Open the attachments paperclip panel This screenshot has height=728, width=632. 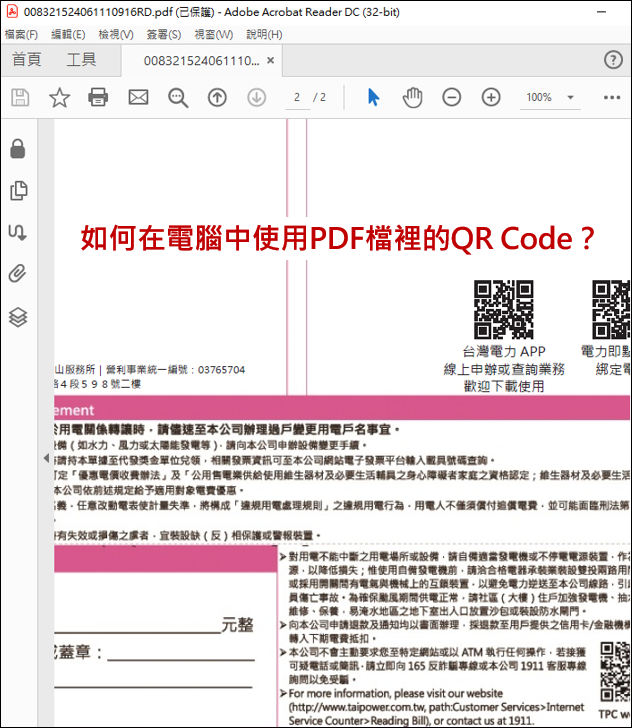18,273
